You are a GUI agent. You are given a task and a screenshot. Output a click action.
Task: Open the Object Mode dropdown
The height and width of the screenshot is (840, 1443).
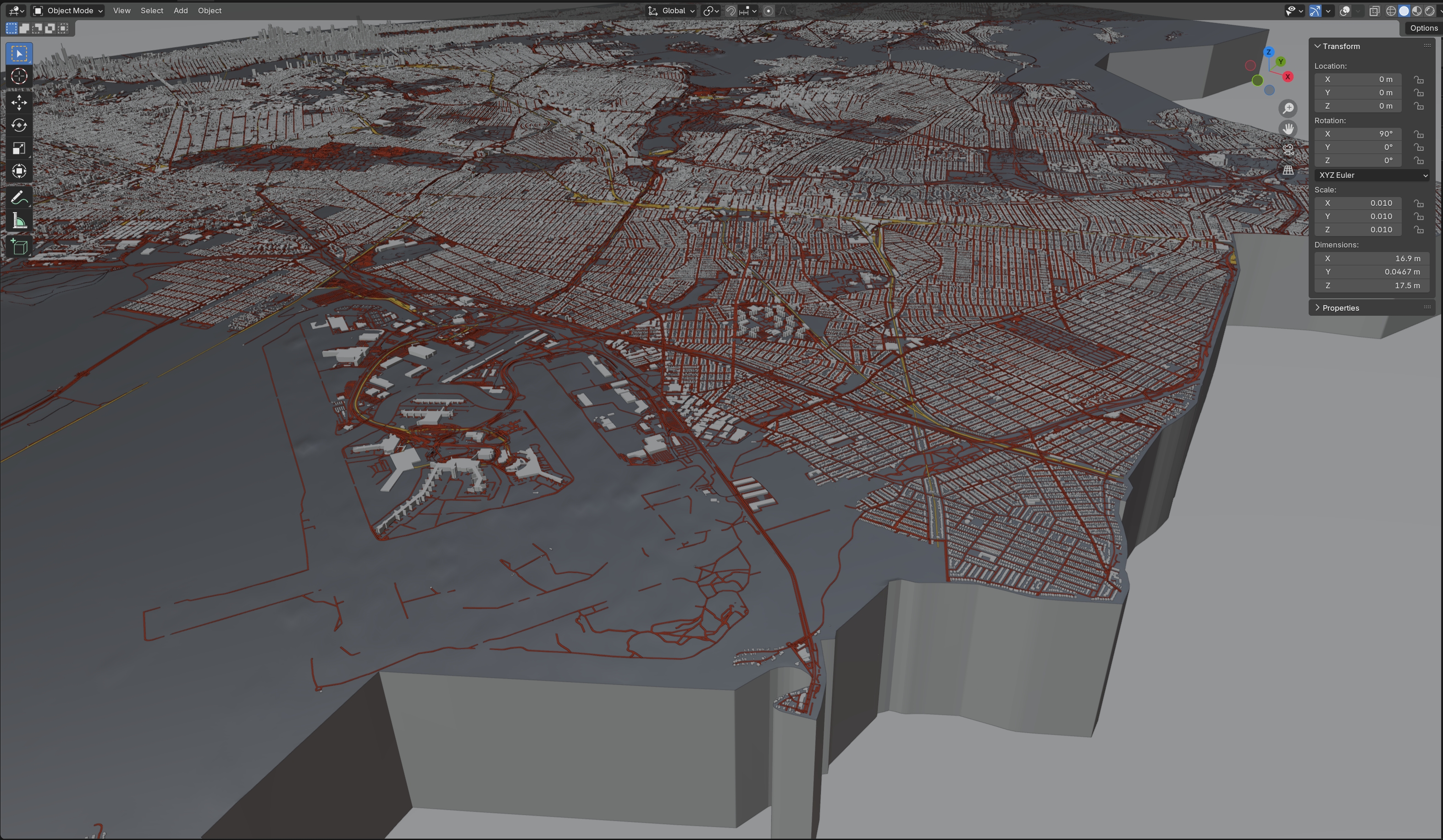[67, 11]
